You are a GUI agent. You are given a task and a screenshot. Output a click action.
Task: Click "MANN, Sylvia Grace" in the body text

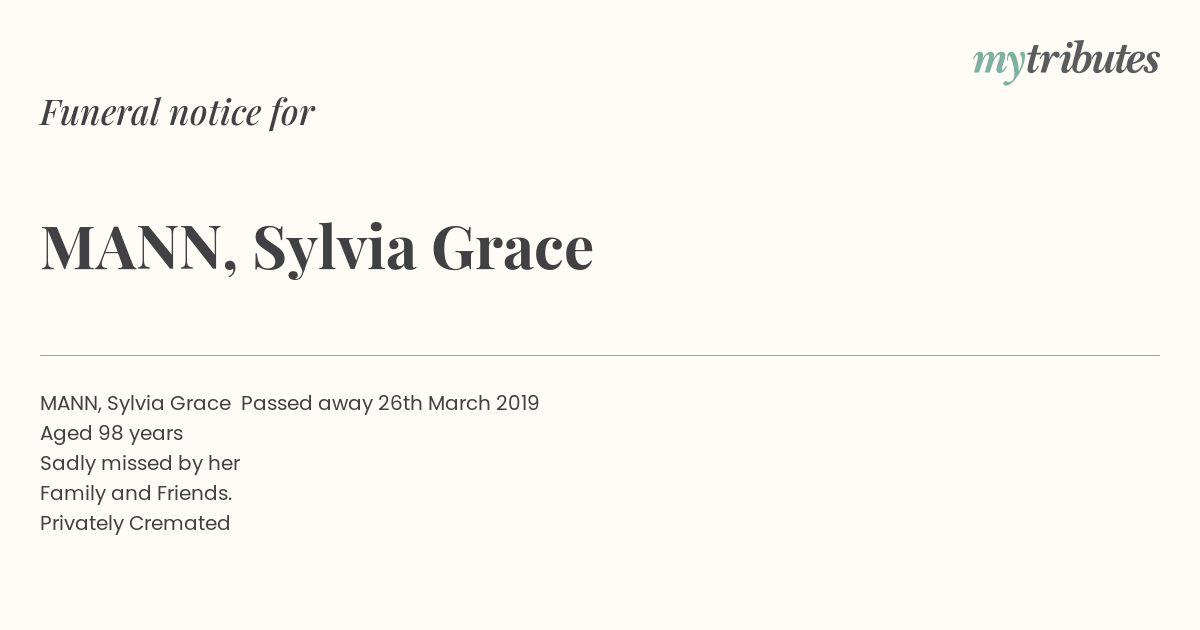135,403
